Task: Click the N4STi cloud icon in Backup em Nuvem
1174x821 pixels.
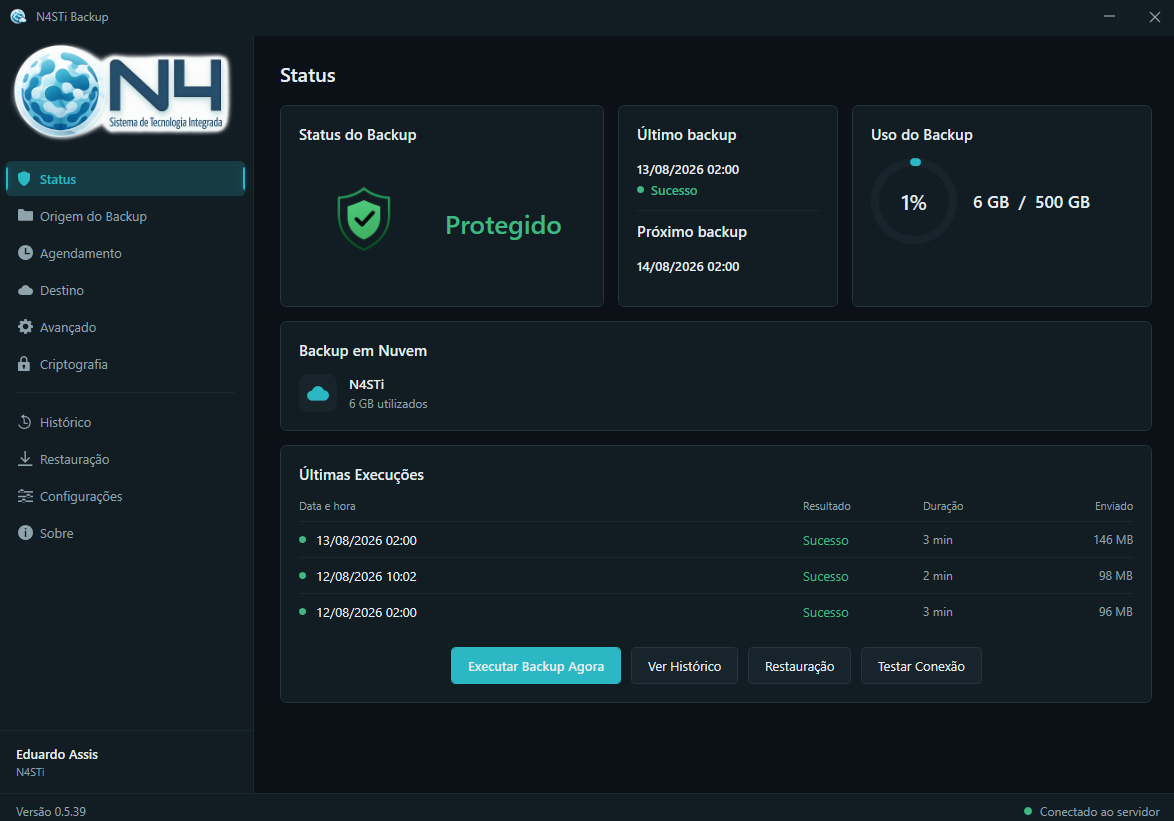Action: (318, 394)
